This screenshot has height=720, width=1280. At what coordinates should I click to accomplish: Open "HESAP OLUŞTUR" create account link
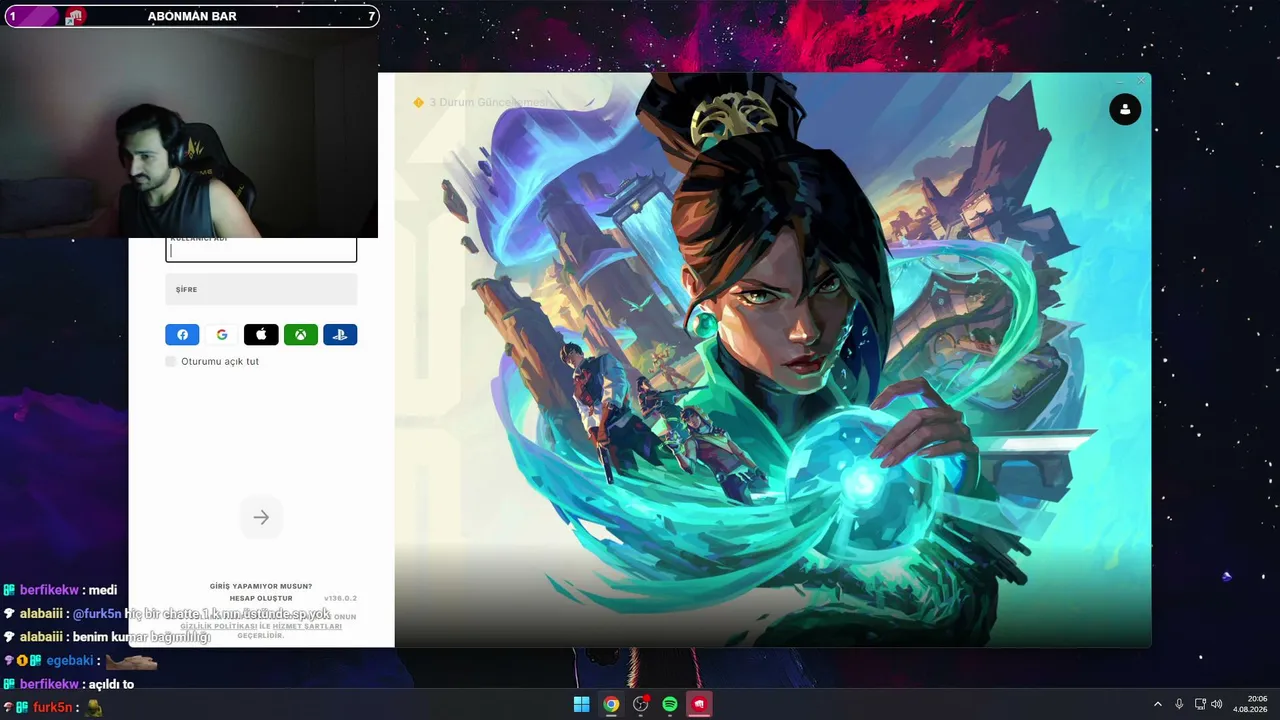click(x=261, y=598)
